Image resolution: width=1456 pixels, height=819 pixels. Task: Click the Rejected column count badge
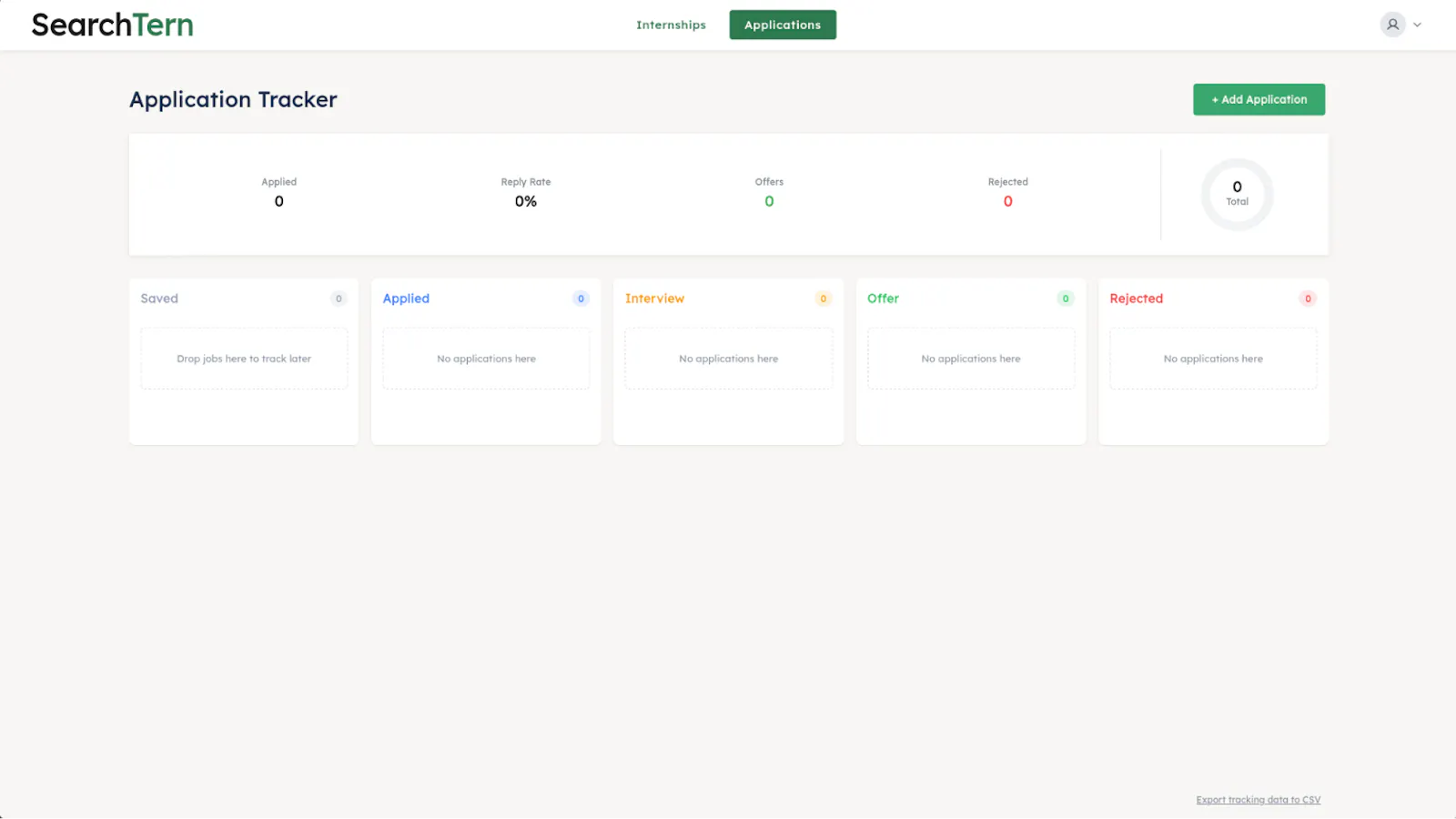coord(1308,298)
